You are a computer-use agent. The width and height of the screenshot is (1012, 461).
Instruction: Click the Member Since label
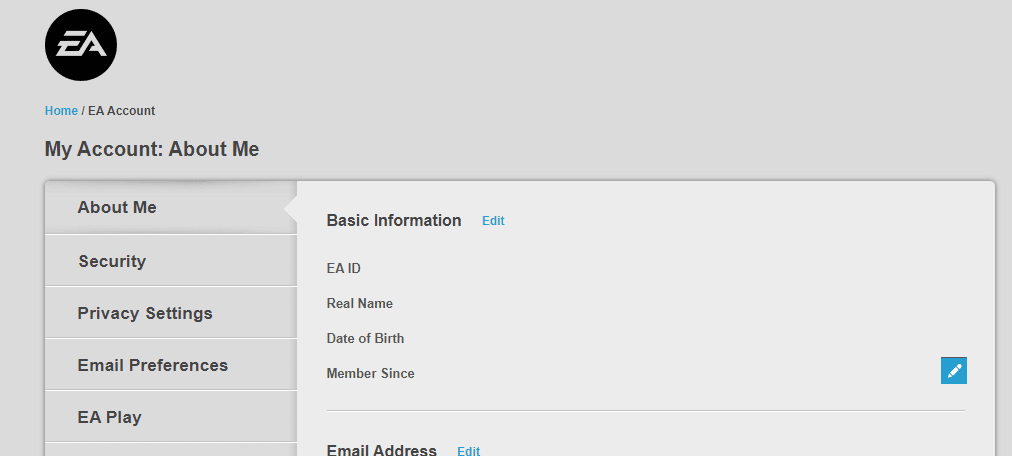coord(370,373)
